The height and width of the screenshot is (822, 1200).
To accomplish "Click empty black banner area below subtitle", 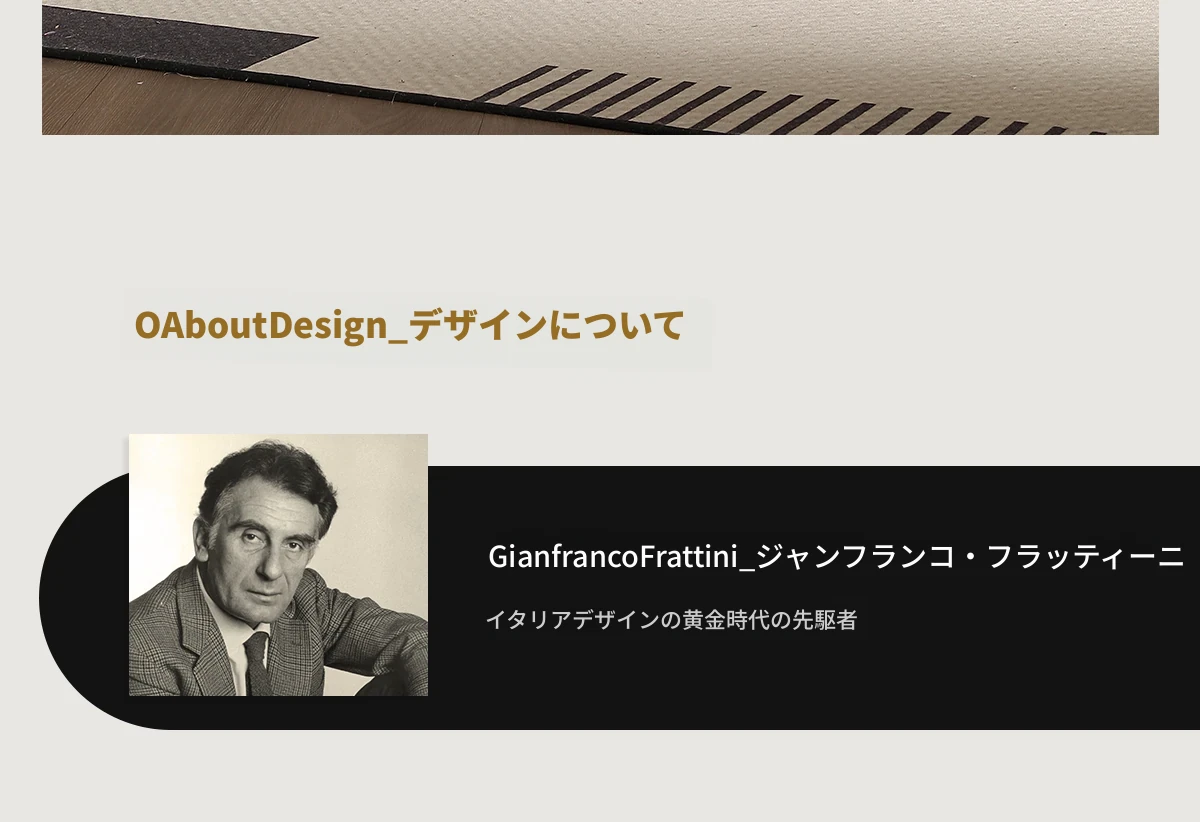I will 800,685.
